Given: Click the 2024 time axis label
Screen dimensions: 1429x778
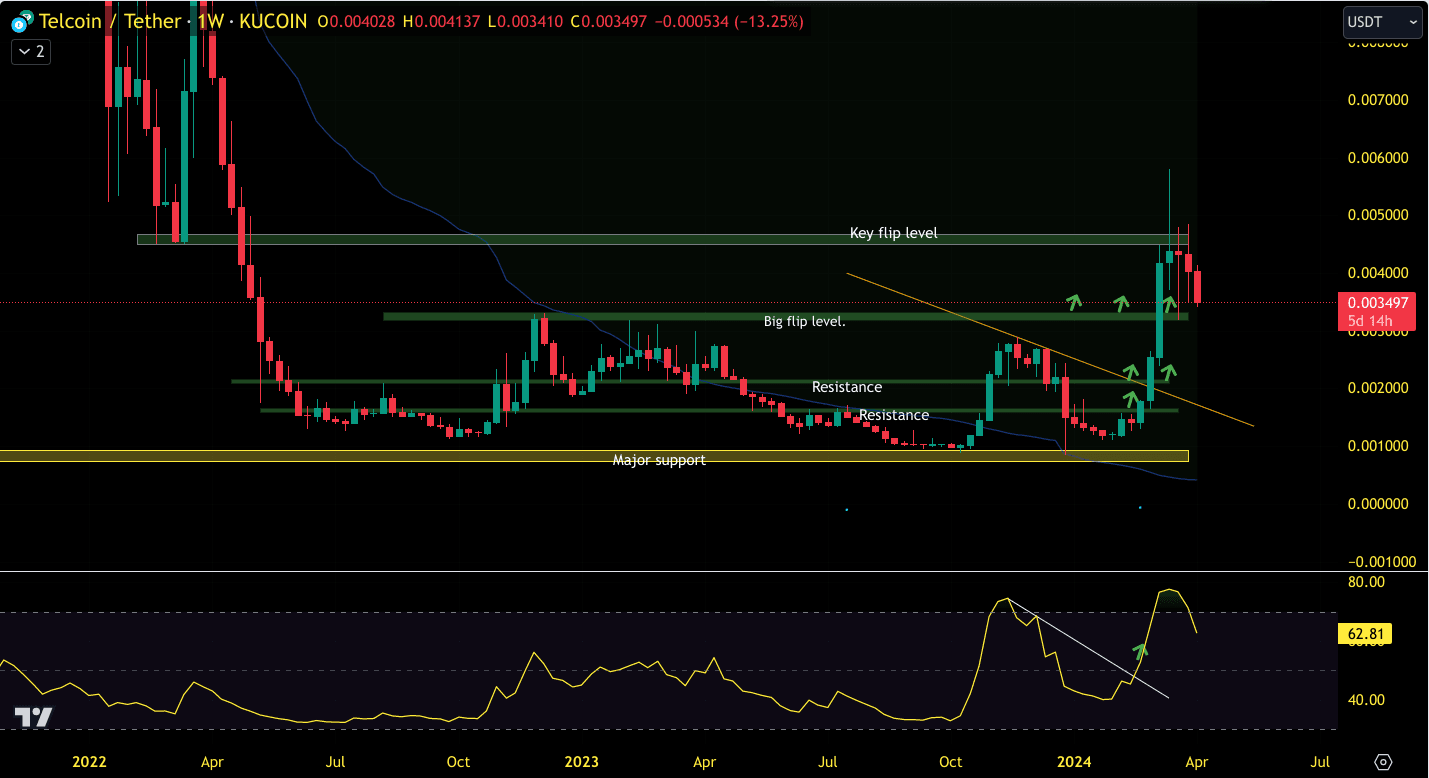Looking at the screenshot, I should pyautogui.click(x=1074, y=762).
